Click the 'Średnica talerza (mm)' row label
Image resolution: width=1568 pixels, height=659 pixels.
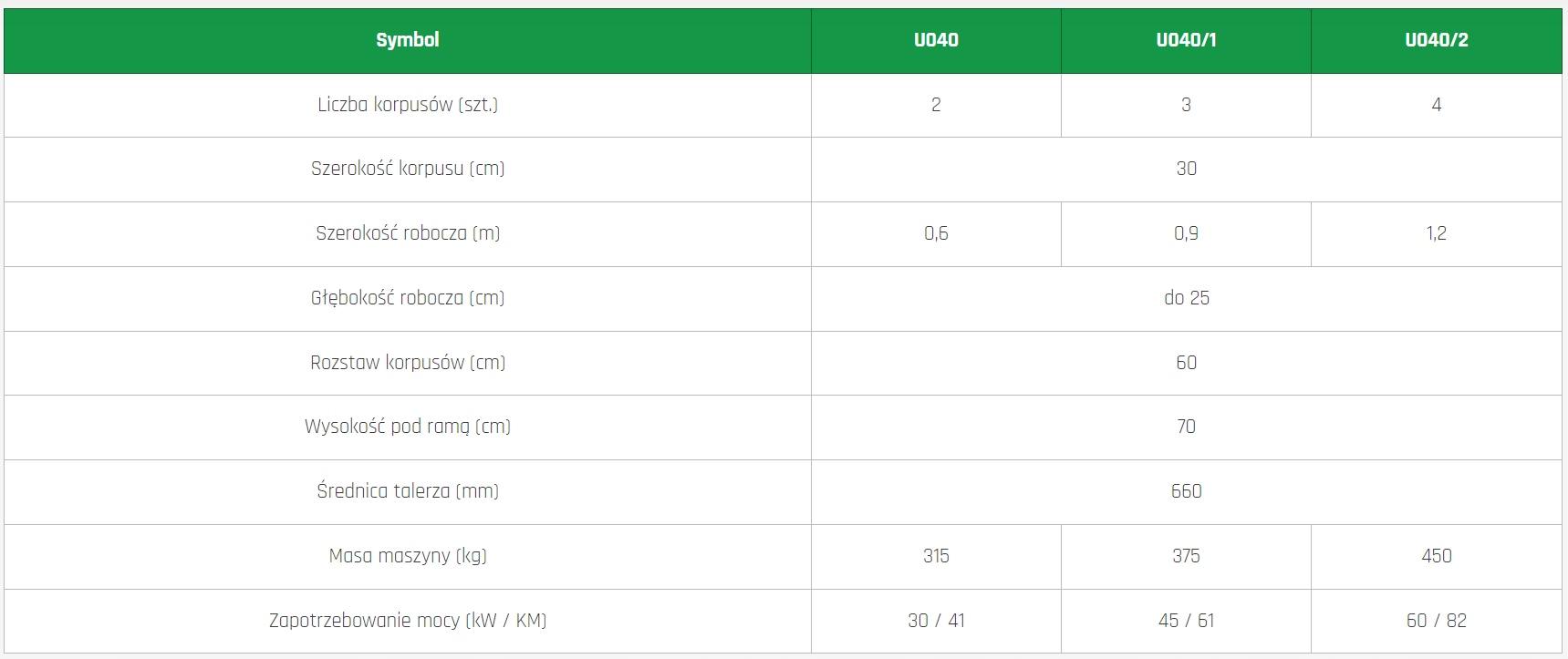(407, 491)
